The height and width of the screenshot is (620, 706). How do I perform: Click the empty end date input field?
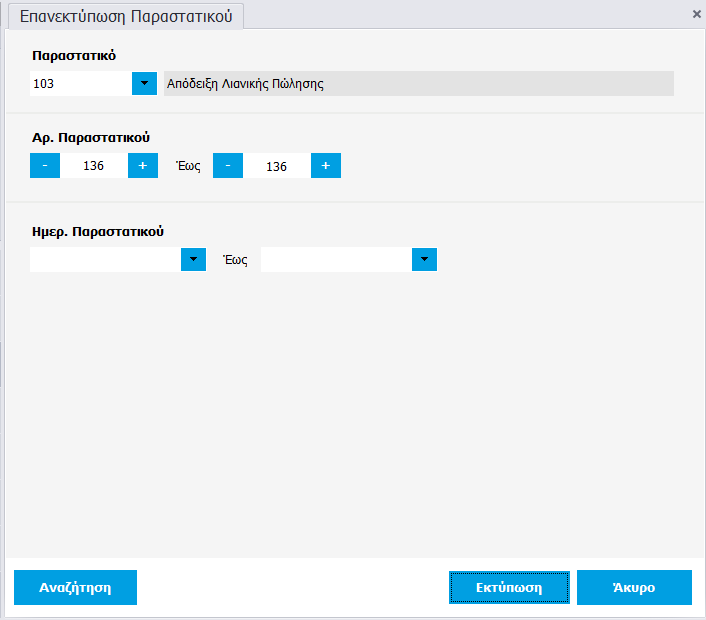336,260
